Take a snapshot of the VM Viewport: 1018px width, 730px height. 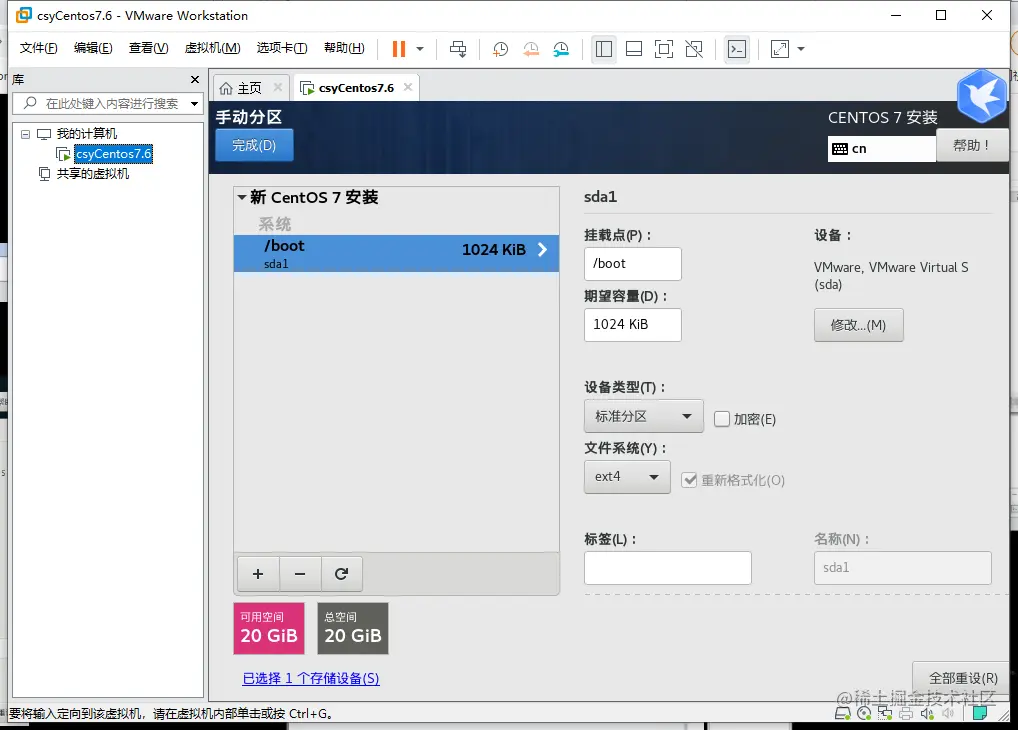500,49
